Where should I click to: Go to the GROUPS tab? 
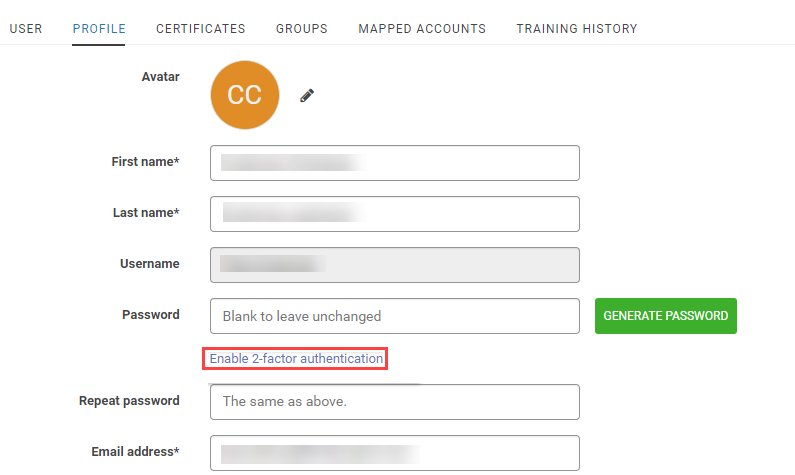(302, 29)
